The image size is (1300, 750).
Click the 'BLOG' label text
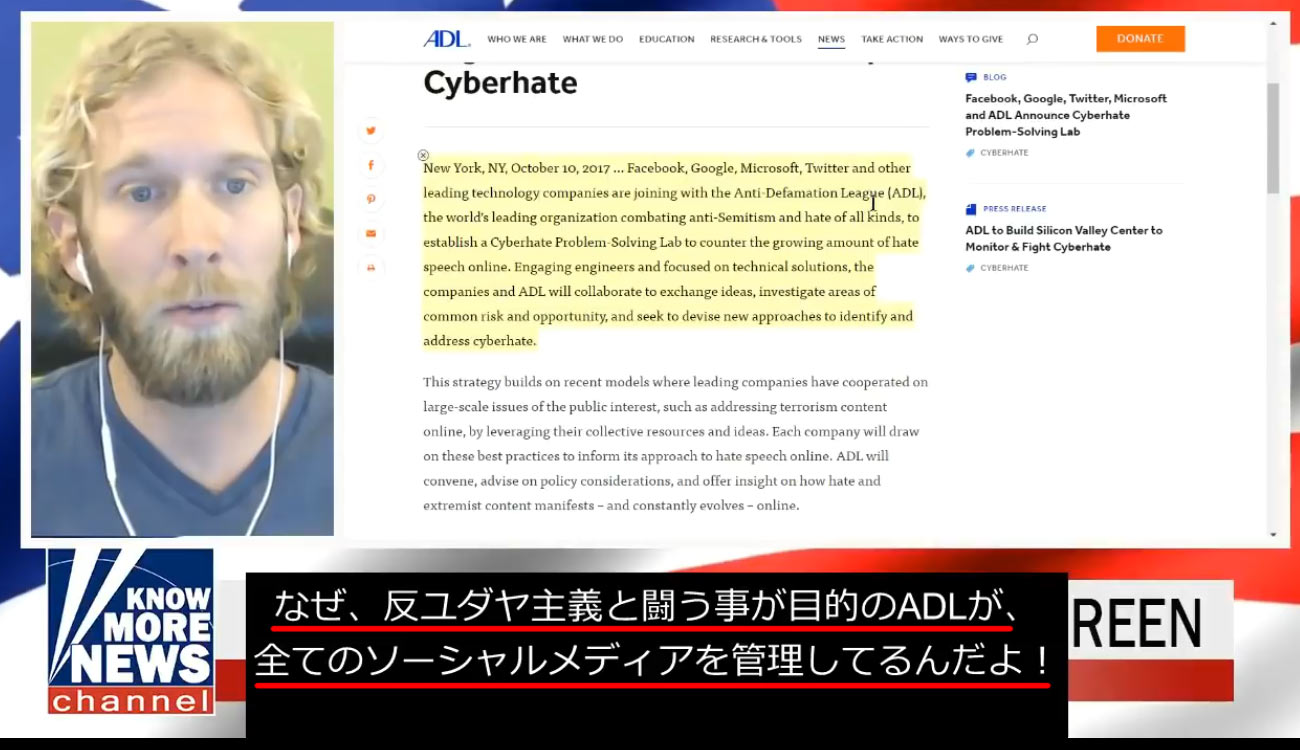tap(995, 77)
